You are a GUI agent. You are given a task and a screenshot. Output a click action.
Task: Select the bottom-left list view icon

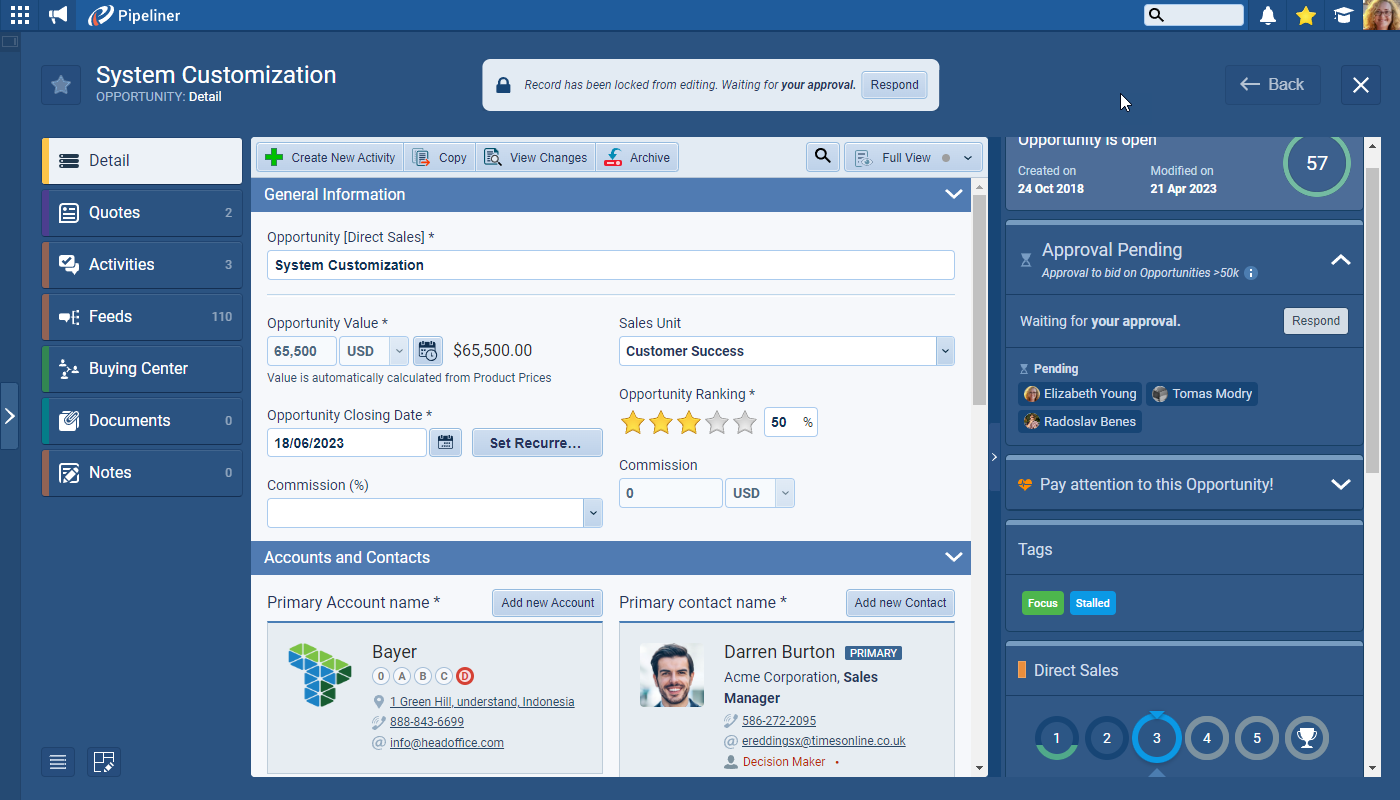[x=58, y=762]
